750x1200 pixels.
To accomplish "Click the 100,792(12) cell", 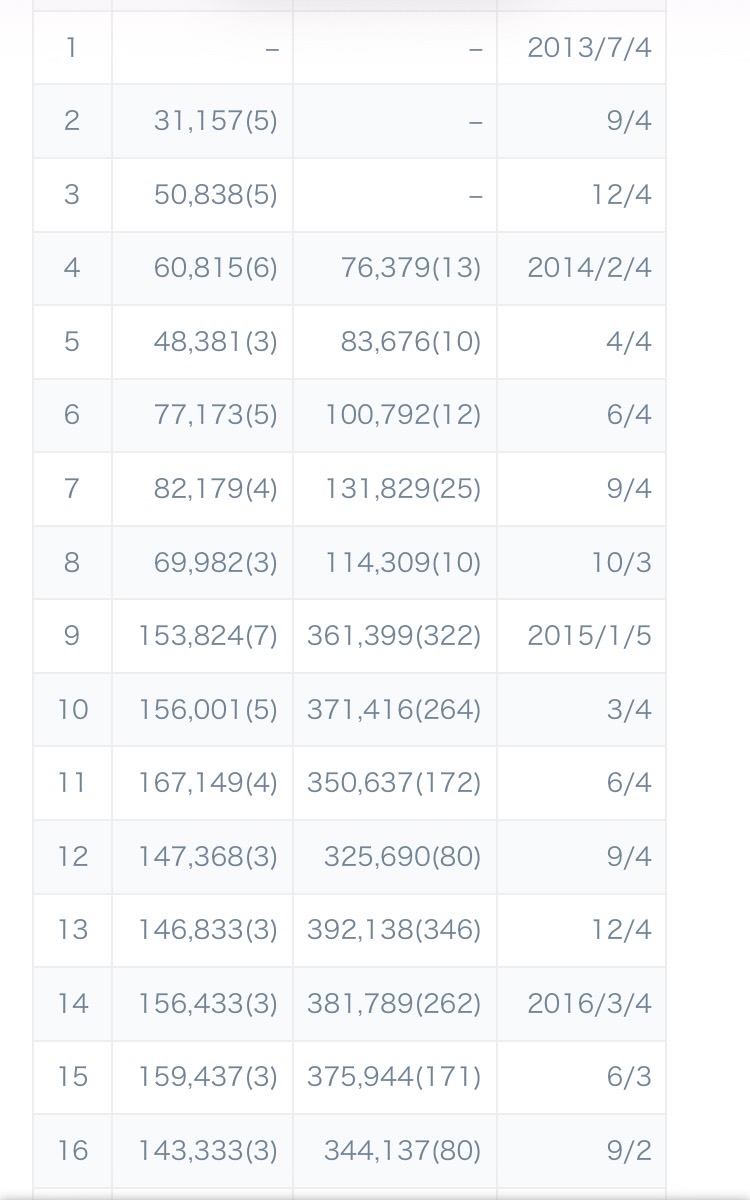I will (x=402, y=415).
